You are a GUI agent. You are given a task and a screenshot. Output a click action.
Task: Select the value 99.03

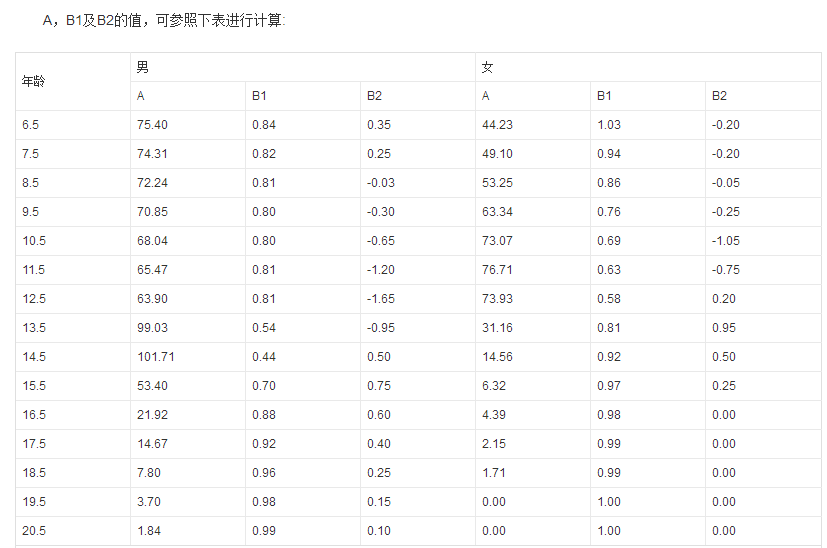point(152,328)
